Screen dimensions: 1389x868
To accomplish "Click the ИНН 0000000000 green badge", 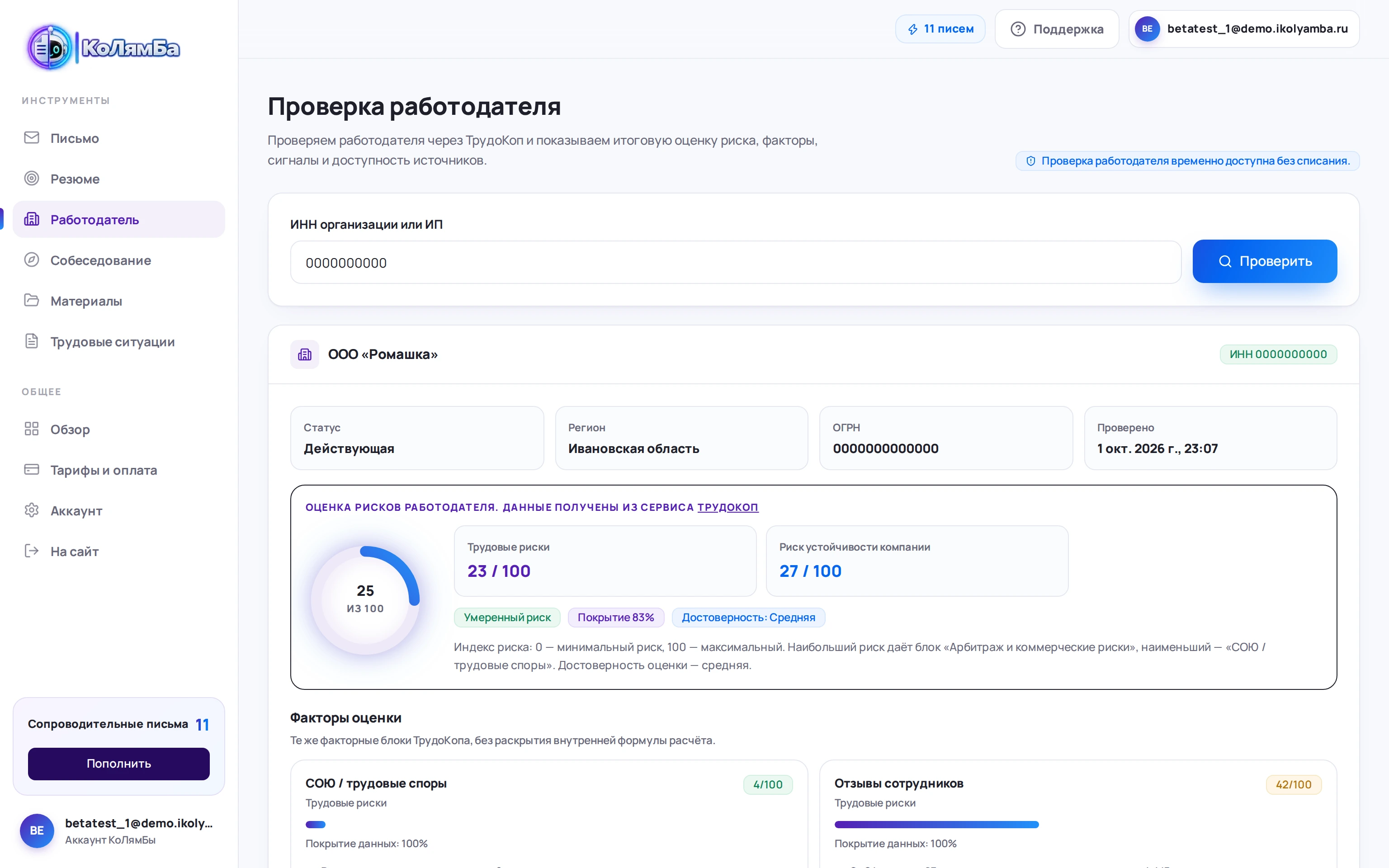I will point(1278,354).
